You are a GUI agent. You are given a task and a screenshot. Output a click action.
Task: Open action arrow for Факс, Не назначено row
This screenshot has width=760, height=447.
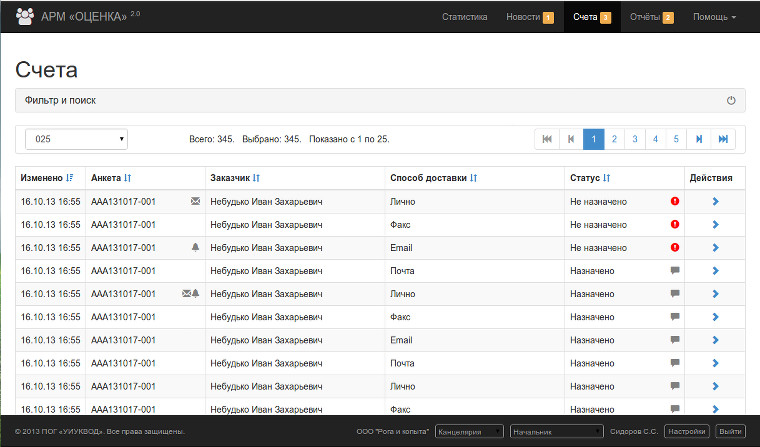click(x=715, y=224)
